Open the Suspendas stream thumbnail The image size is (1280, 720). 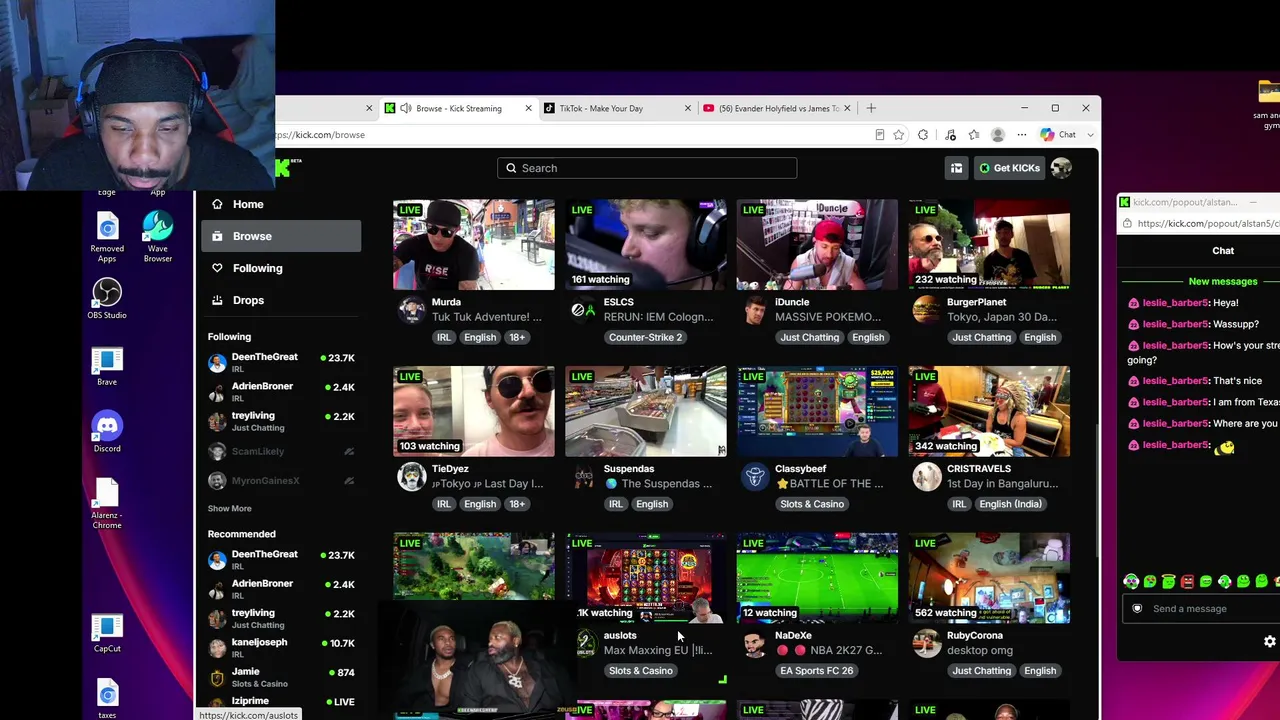coord(645,412)
